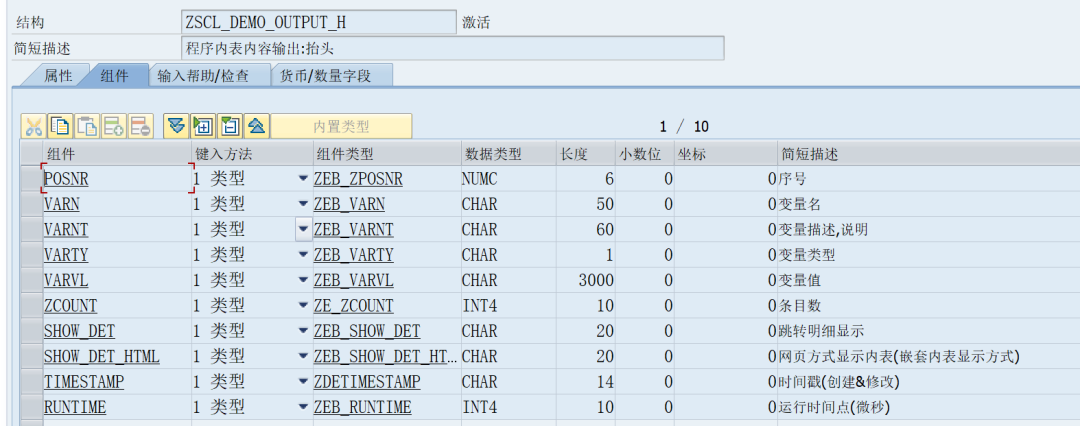Open component type ZEB_SHOW_DET
Screen dimensions: 1080x426
pyautogui.click(x=366, y=332)
